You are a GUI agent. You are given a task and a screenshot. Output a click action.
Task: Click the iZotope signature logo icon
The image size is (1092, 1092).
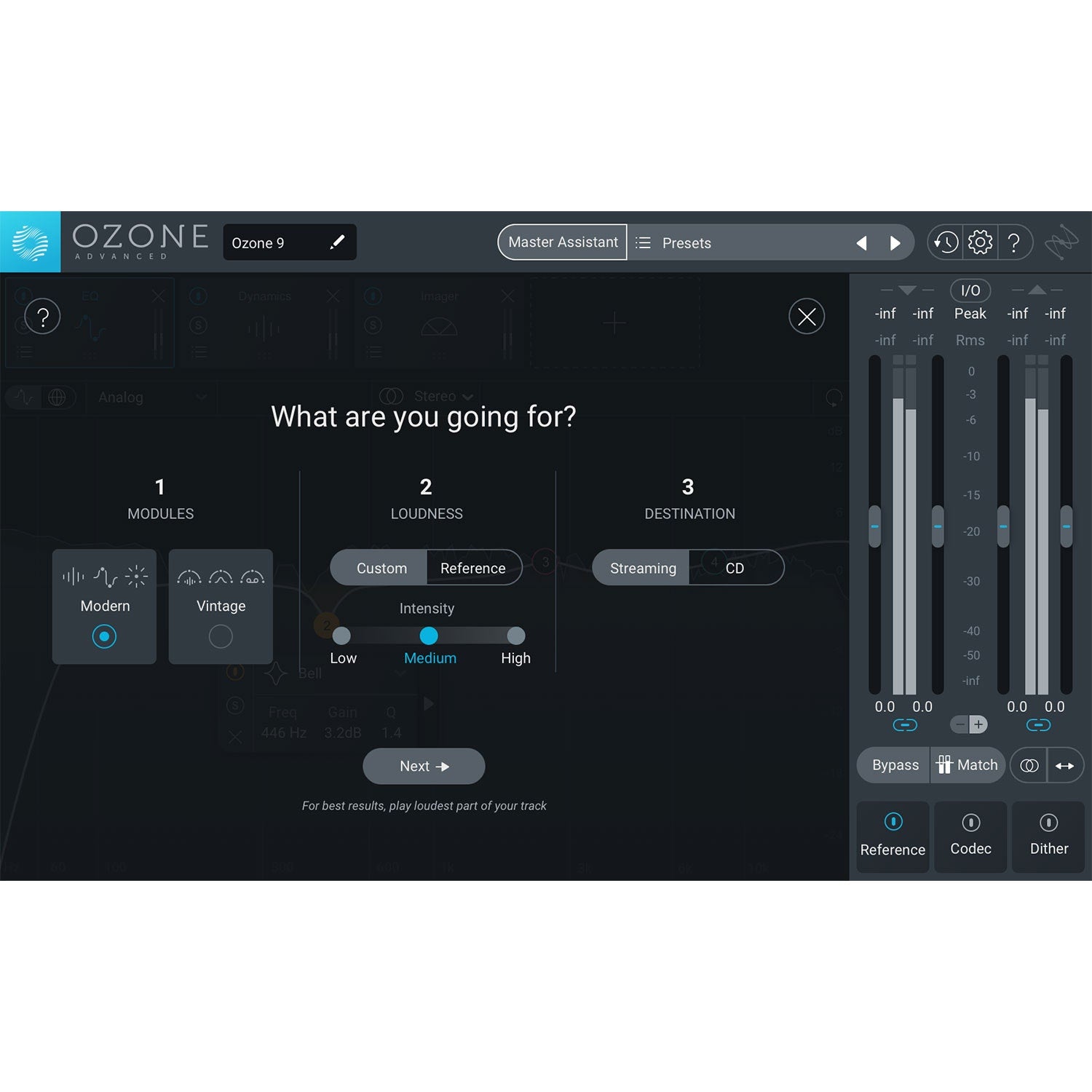[1061, 242]
